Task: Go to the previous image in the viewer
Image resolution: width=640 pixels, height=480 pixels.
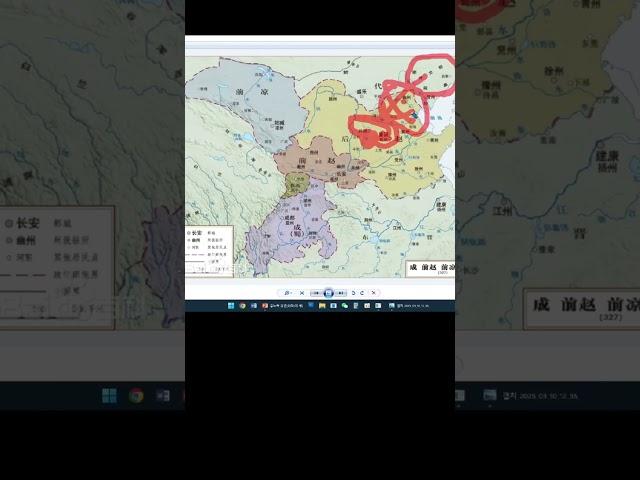Action: tap(316, 293)
